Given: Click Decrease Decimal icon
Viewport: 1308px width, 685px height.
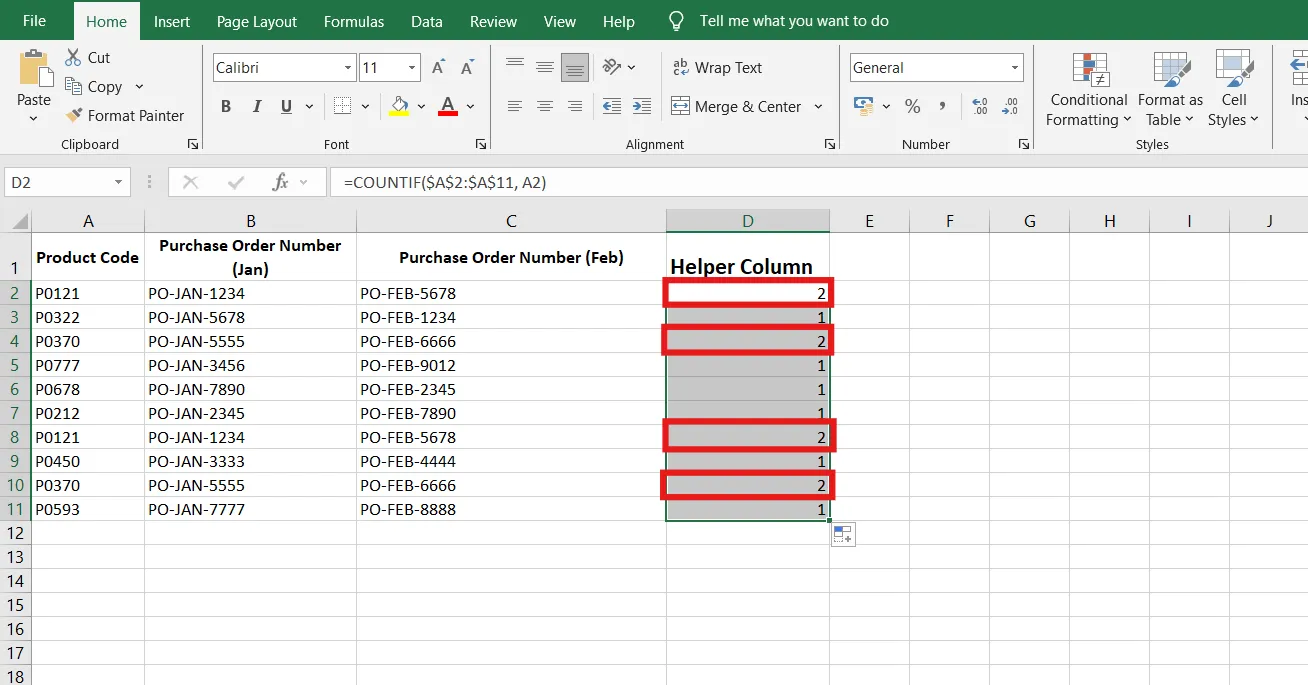Looking at the screenshot, I should pos(1010,106).
